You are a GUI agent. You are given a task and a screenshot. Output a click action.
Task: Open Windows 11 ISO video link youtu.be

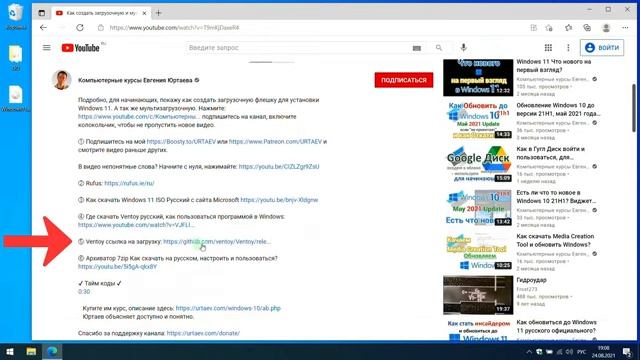tap(279, 200)
